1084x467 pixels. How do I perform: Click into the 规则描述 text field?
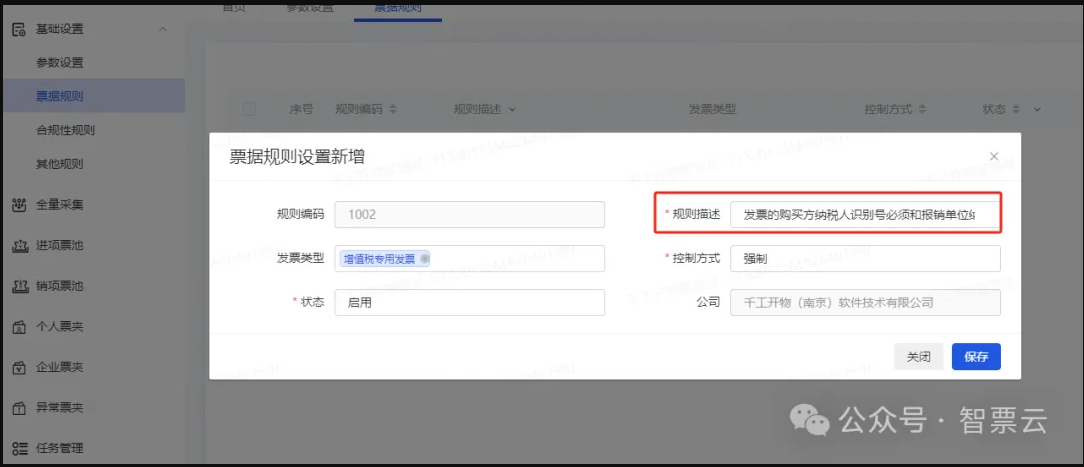pos(865,215)
